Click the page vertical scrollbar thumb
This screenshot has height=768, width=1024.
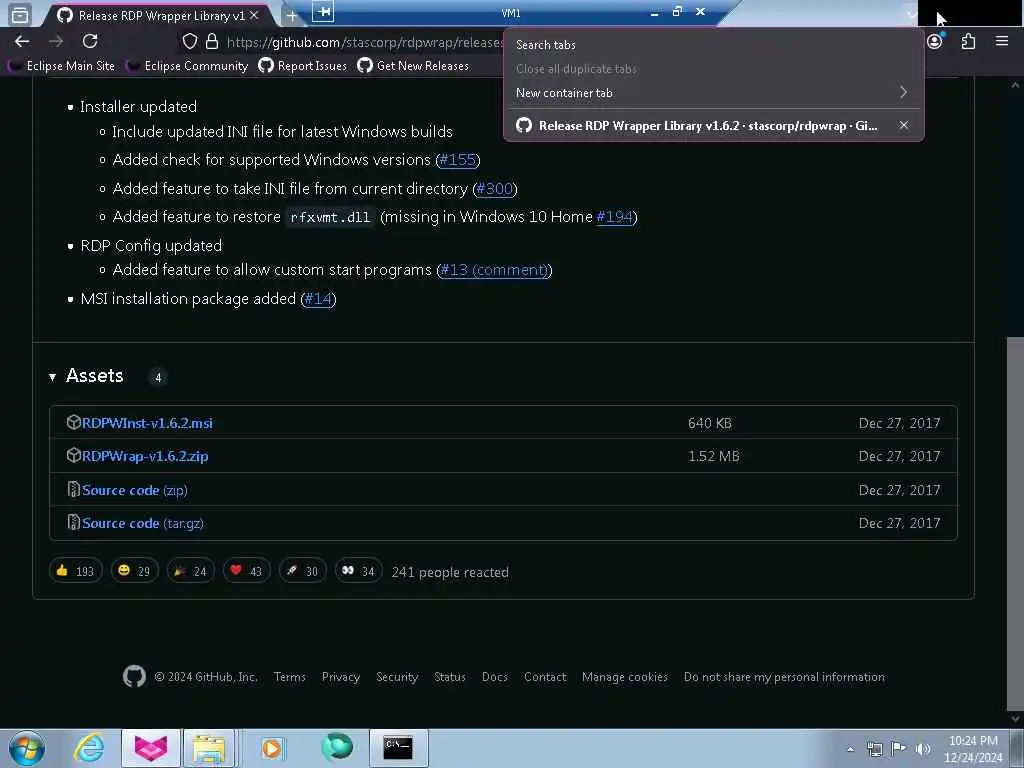point(1015,522)
